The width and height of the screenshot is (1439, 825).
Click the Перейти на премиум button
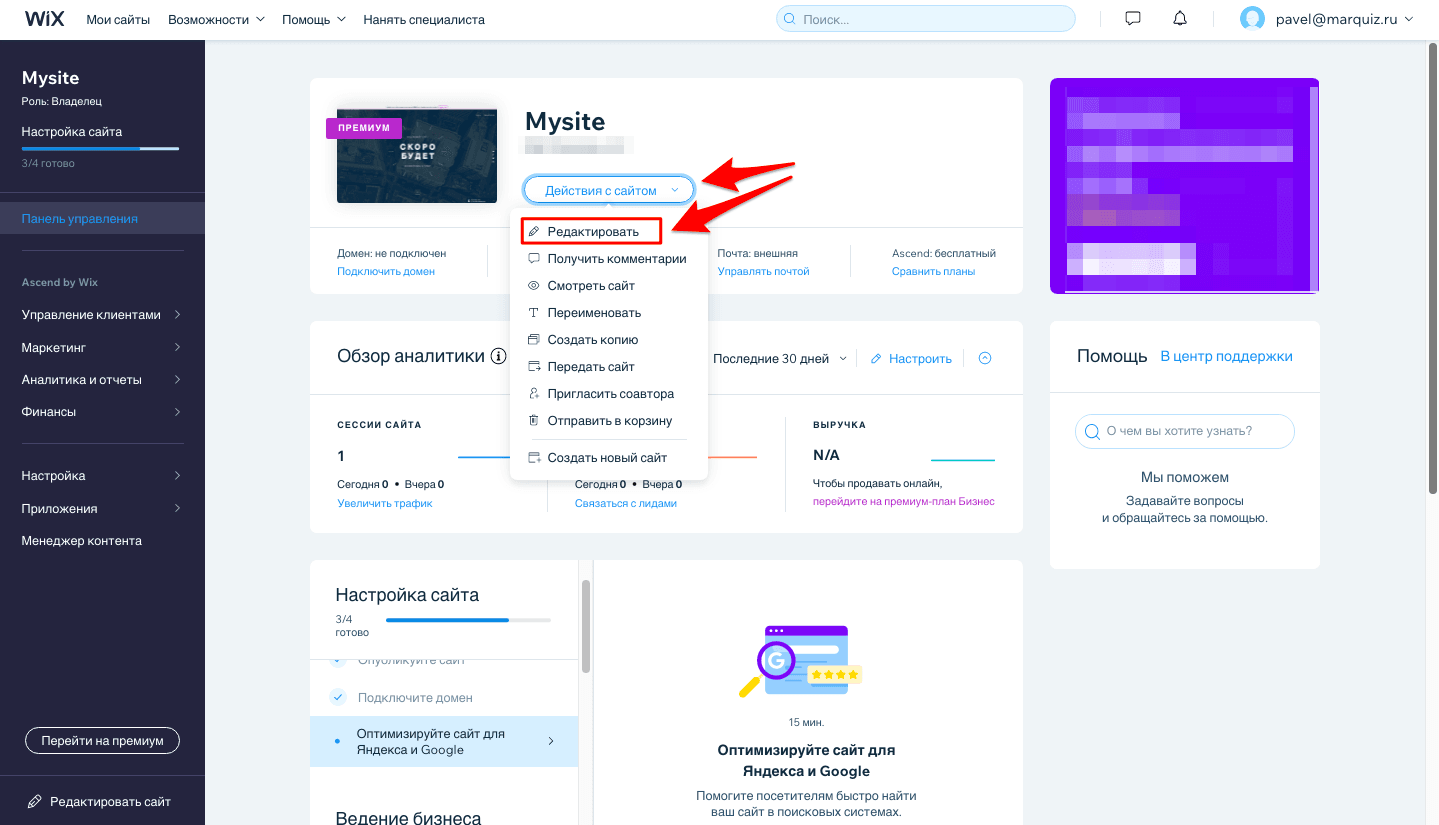coord(102,741)
